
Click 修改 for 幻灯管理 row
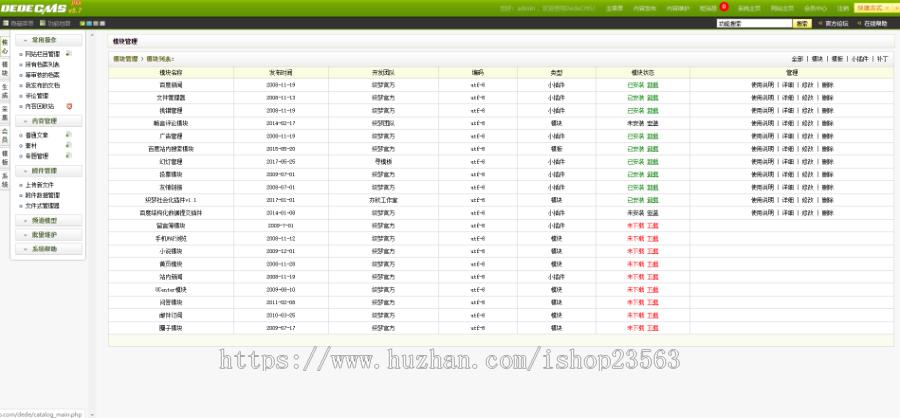pos(808,162)
